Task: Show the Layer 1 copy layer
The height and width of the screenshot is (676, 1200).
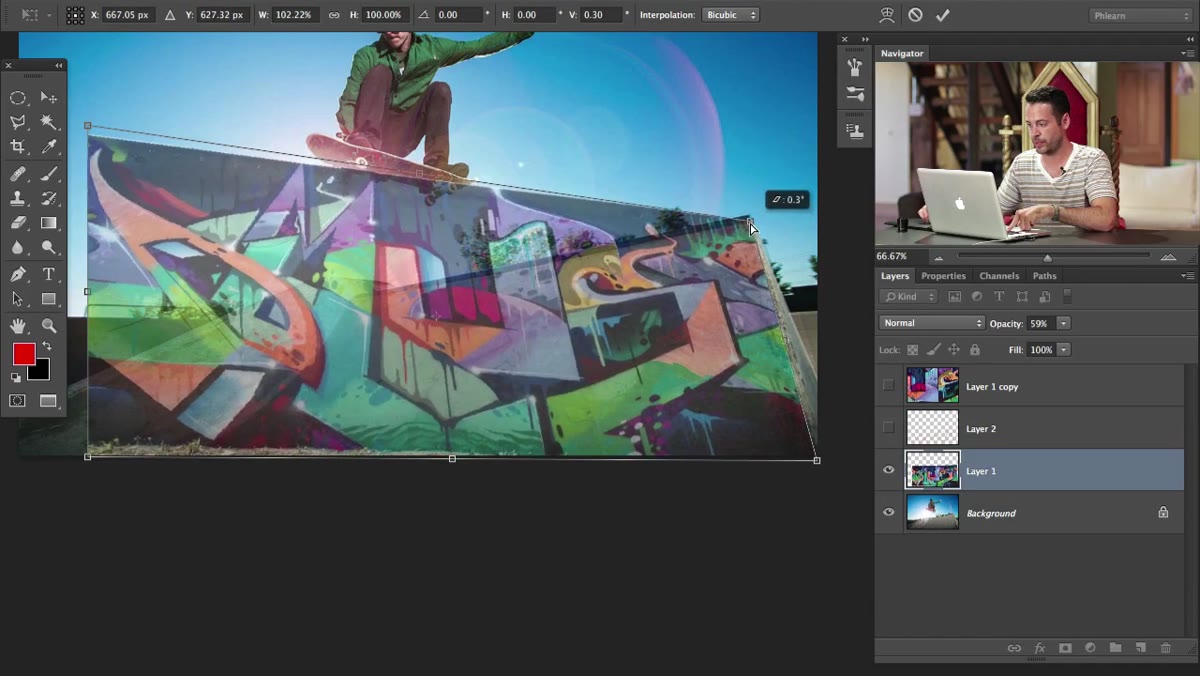Action: tap(888, 385)
